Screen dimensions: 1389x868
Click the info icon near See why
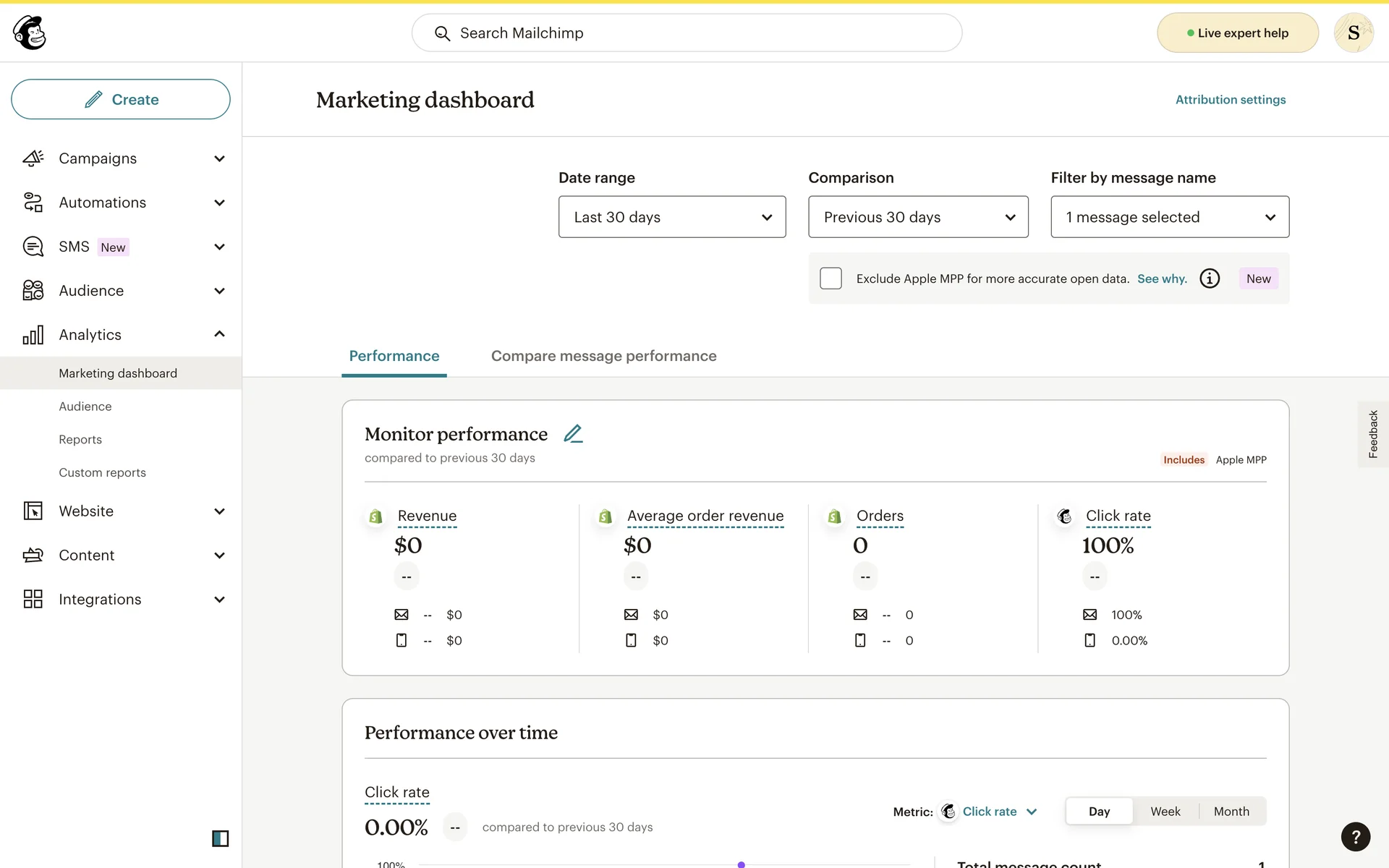coord(1210,278)
